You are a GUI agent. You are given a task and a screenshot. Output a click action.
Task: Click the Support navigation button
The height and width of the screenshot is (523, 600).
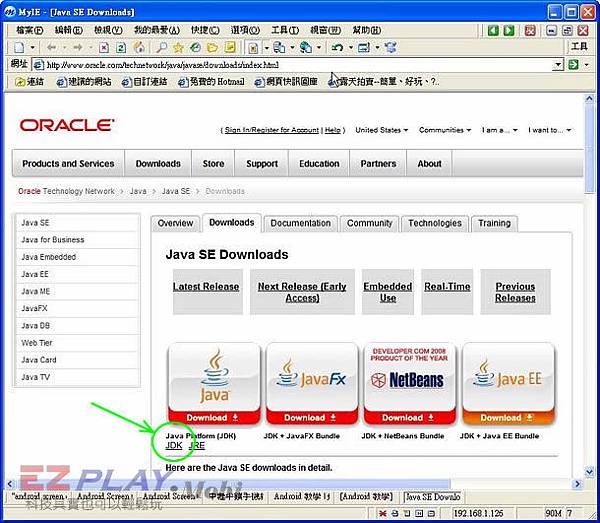click(262, 163)
